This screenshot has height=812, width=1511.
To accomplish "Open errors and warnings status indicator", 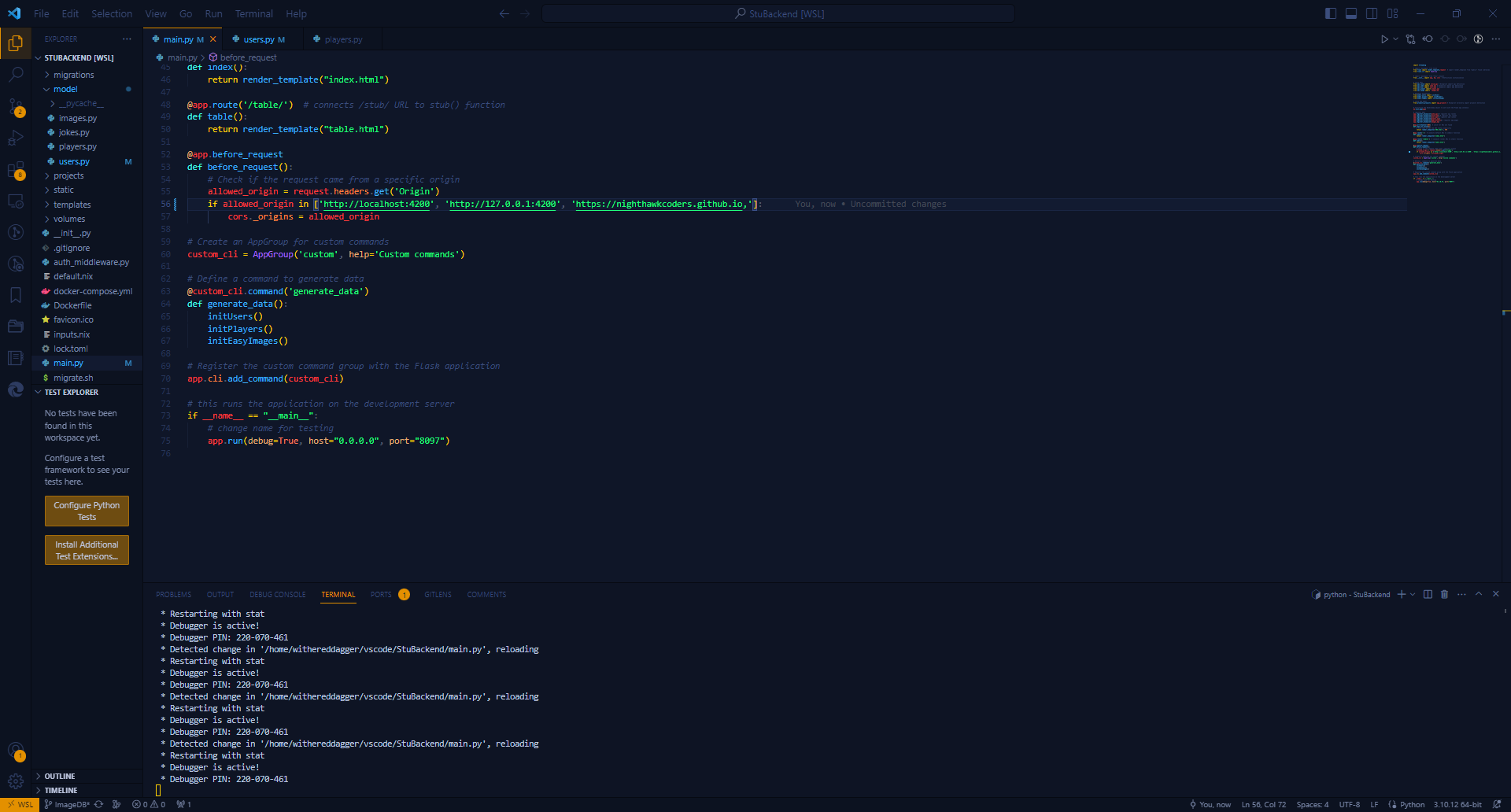I will pyautogui.click(x=149, y=804).
